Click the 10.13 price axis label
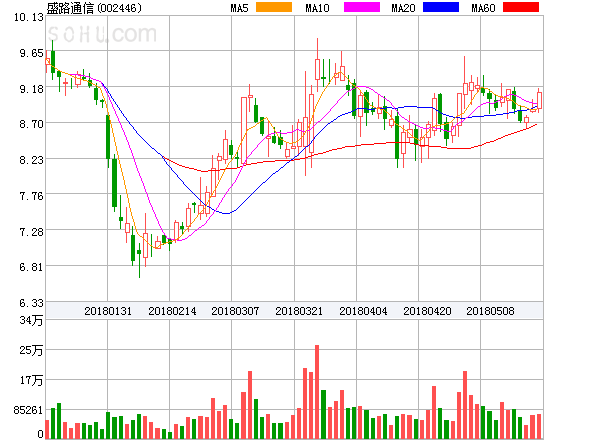Viewport: 600px width, 440px height. point(29,17)
